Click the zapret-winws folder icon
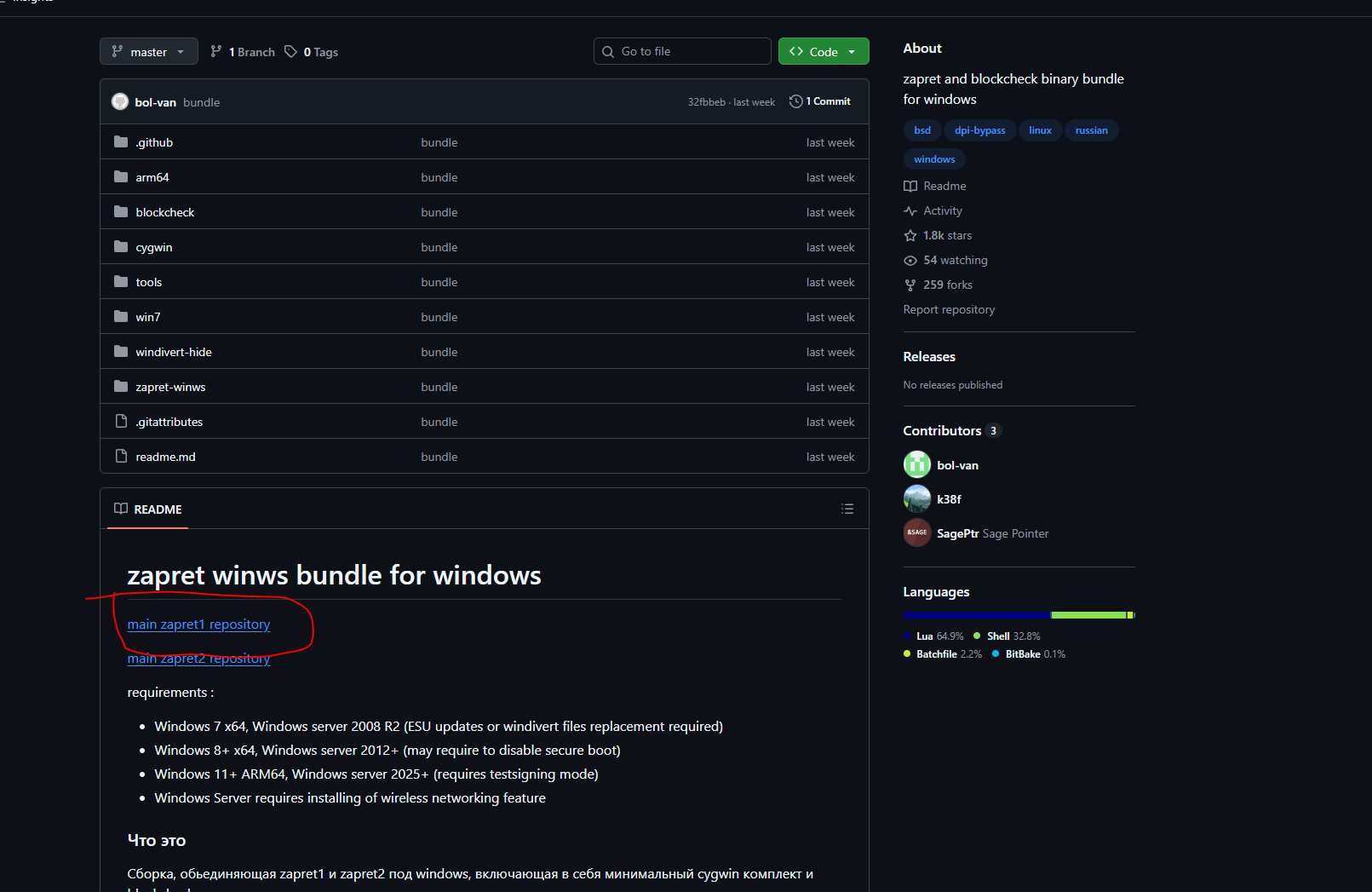 tap(121, 387)
